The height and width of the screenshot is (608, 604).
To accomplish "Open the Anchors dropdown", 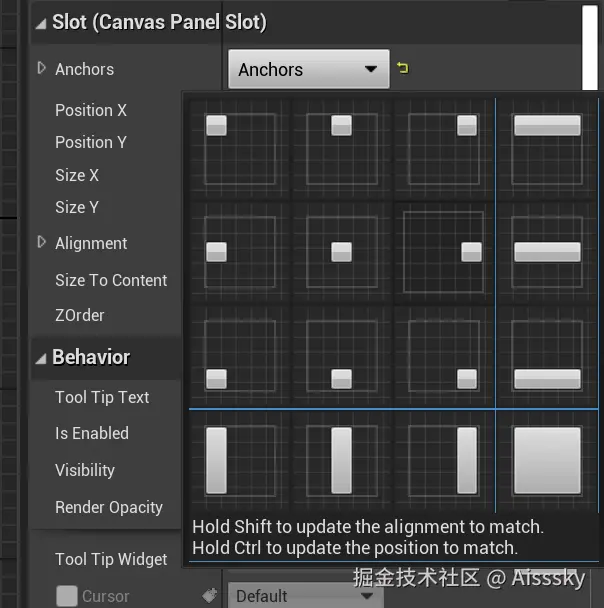I will pos(307,70).
